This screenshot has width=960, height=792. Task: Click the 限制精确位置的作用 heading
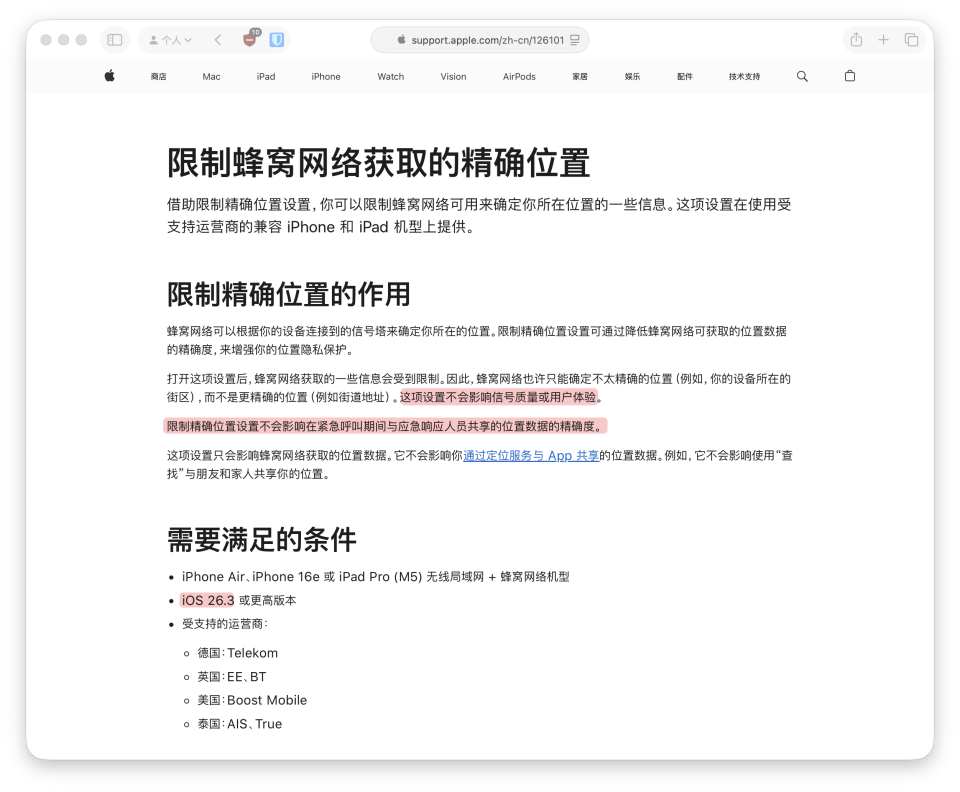pos(288,294)
